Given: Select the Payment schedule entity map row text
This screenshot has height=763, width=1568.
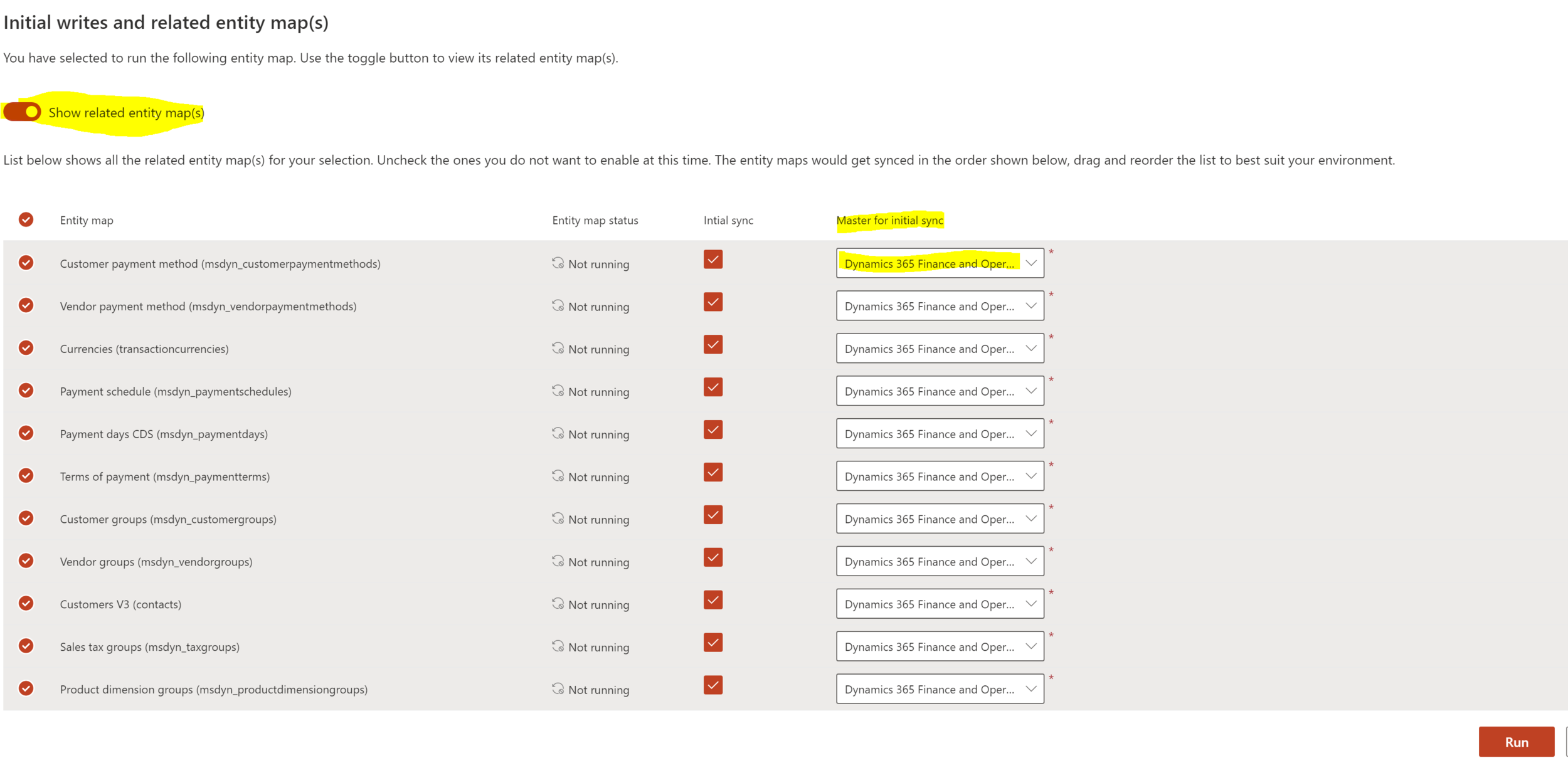Looking at the screenshot, I should click(x=176, y=392).
